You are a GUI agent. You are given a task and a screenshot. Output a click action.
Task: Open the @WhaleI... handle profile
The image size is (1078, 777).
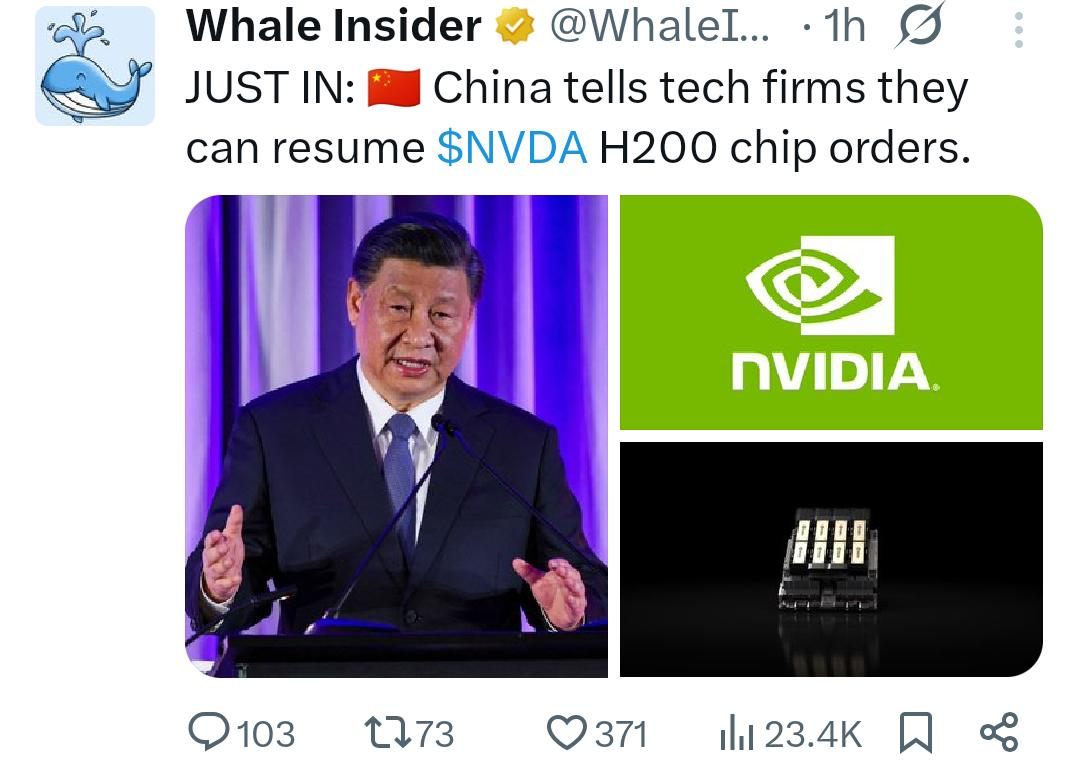(x=659, y=26)
